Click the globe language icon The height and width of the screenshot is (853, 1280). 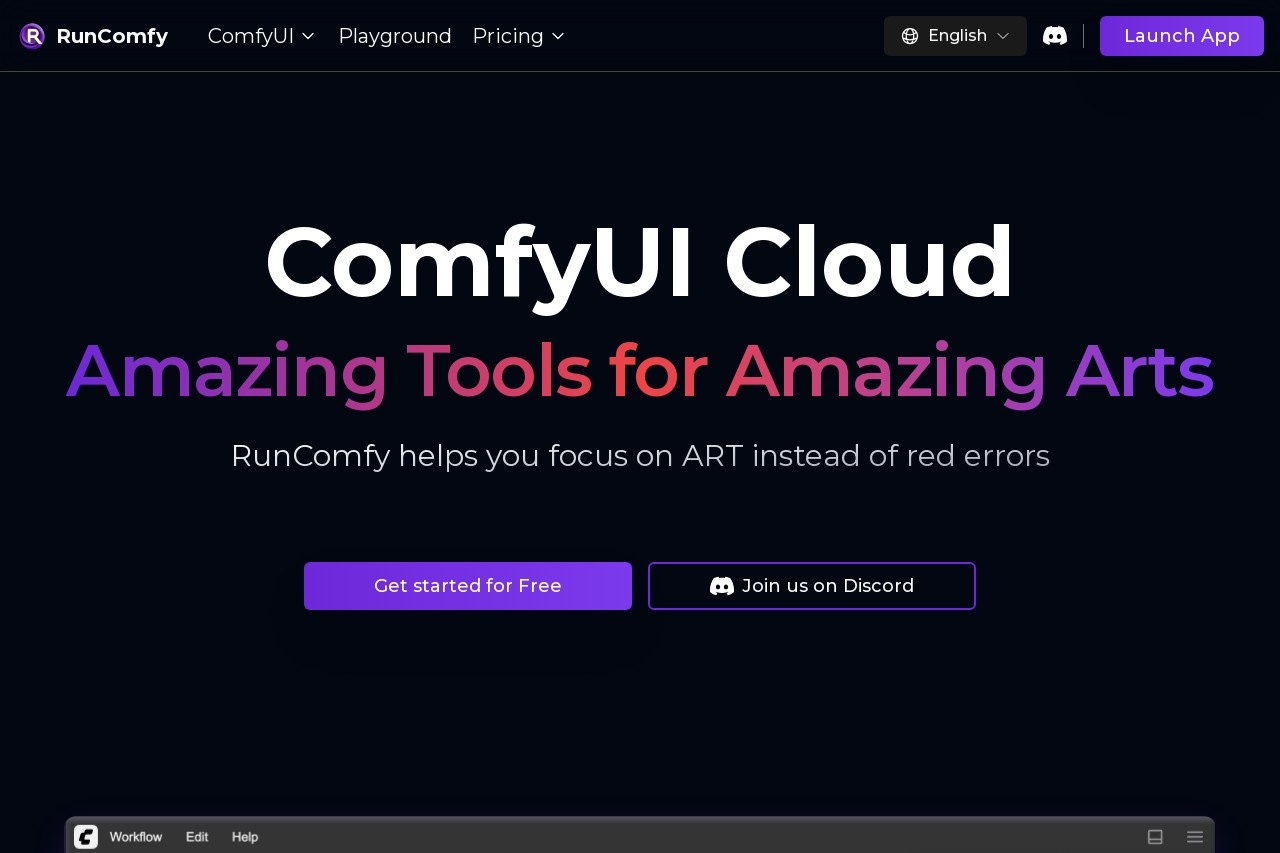coord(910,36)
